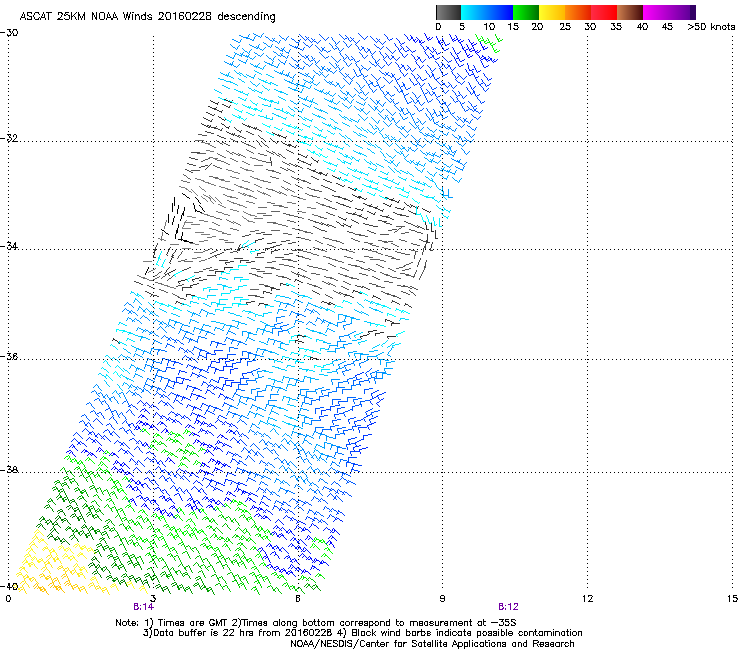Click the purple 8:12 time marker
This screenshot has width=740, height=650.
click(508, 607)
